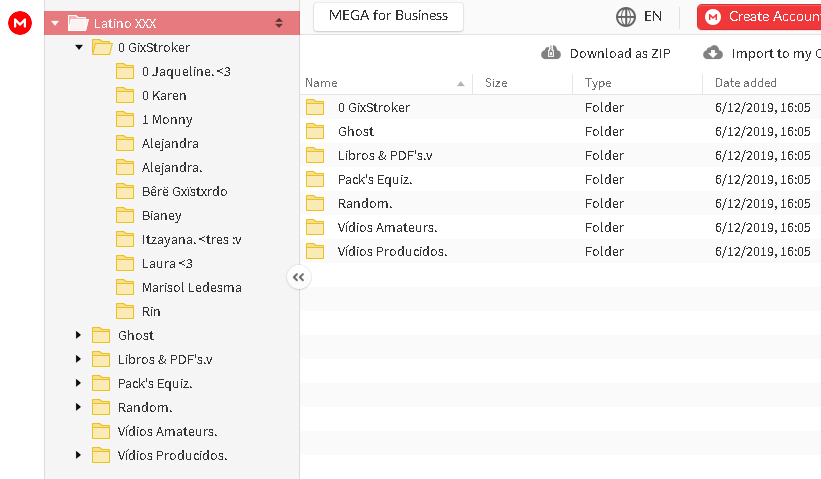Image resolution: width=821 pixels, height=479 pixels.
Task: Select the Vídios Amateurs. name in file list
Action: pyautogui.click(x=387, y=228)
